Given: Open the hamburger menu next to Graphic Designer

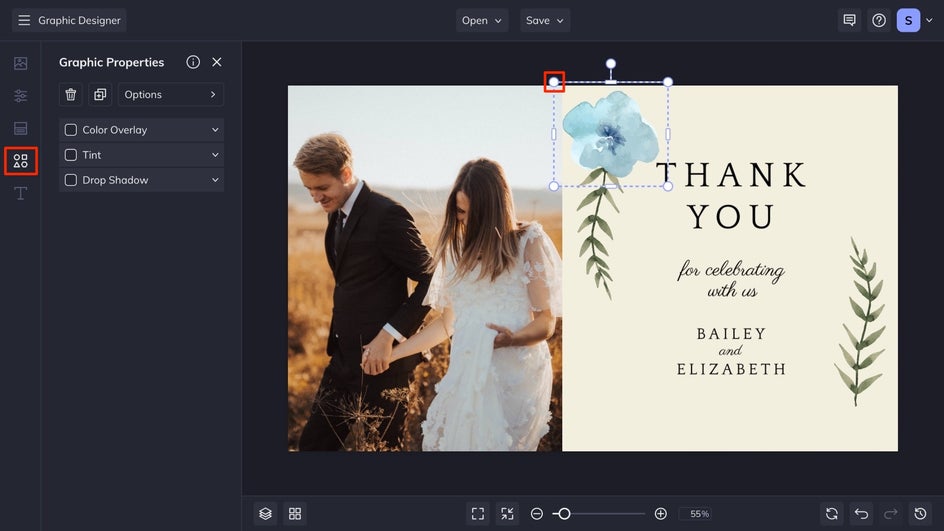Looking at the screenshot, I should (24, 20).
